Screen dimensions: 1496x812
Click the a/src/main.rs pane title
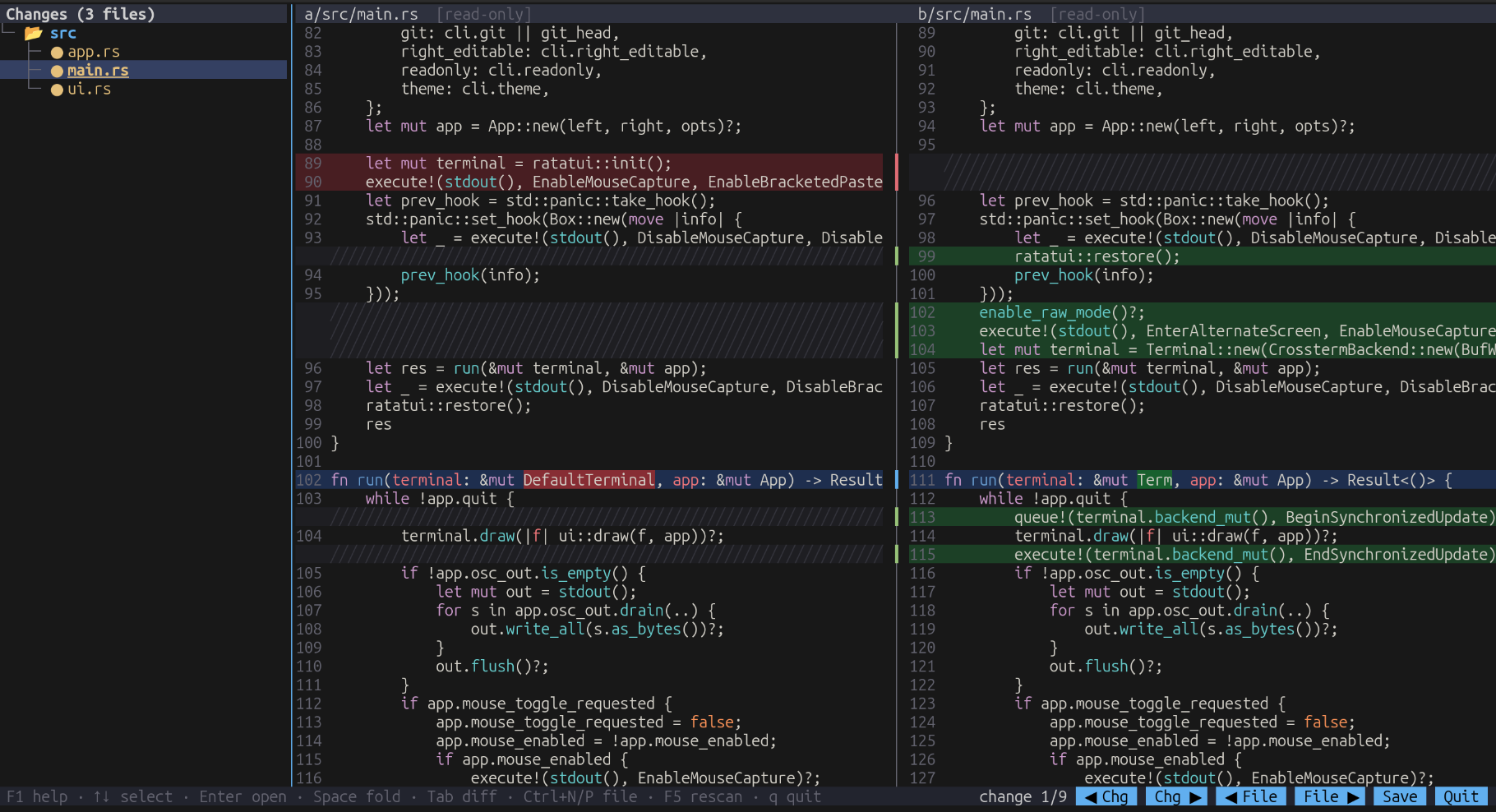coord(361,14)
